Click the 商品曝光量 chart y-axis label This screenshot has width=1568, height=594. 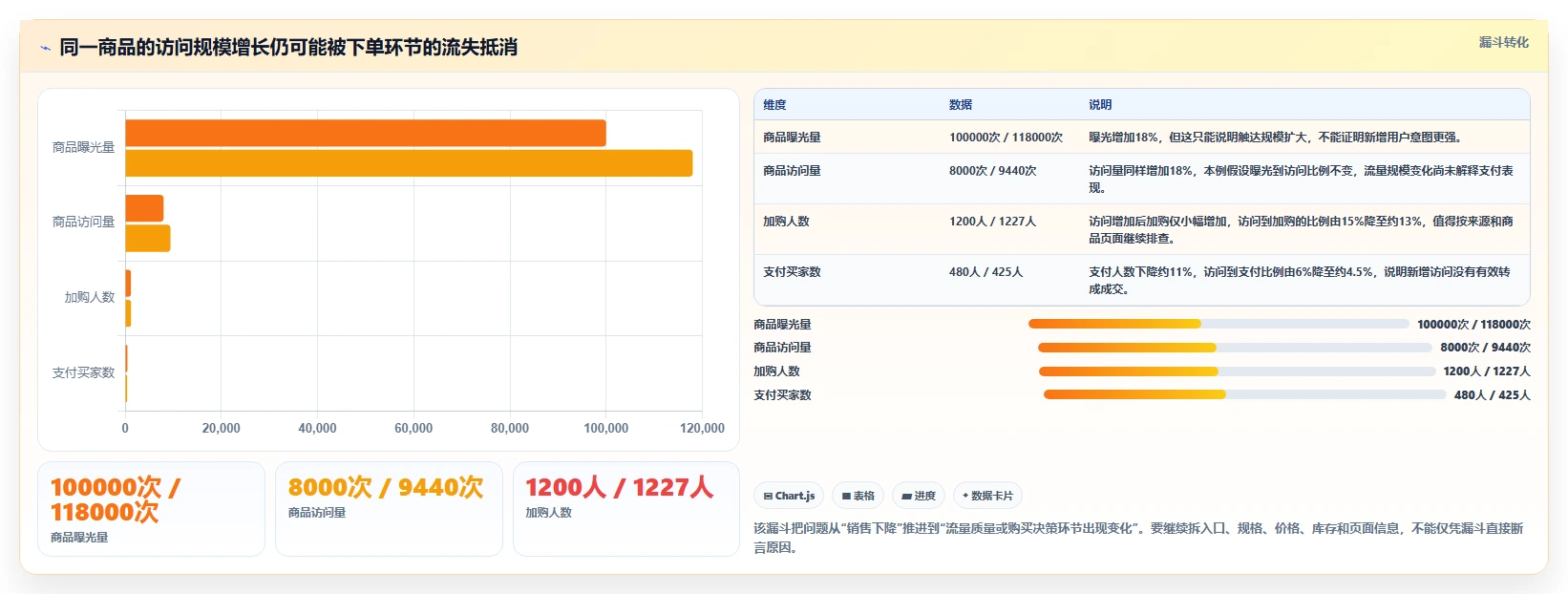(x=83, y=147)
